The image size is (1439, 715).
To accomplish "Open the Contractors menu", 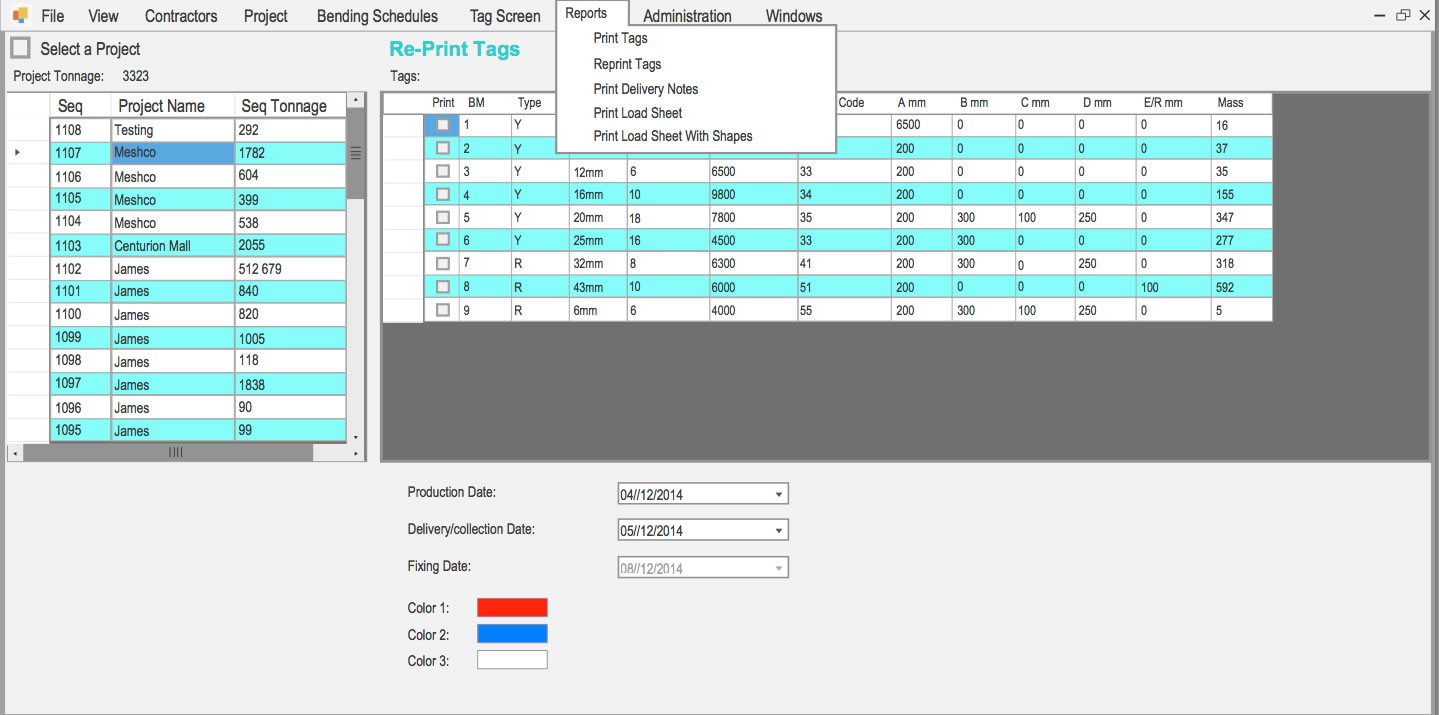I will click(180, 15).
